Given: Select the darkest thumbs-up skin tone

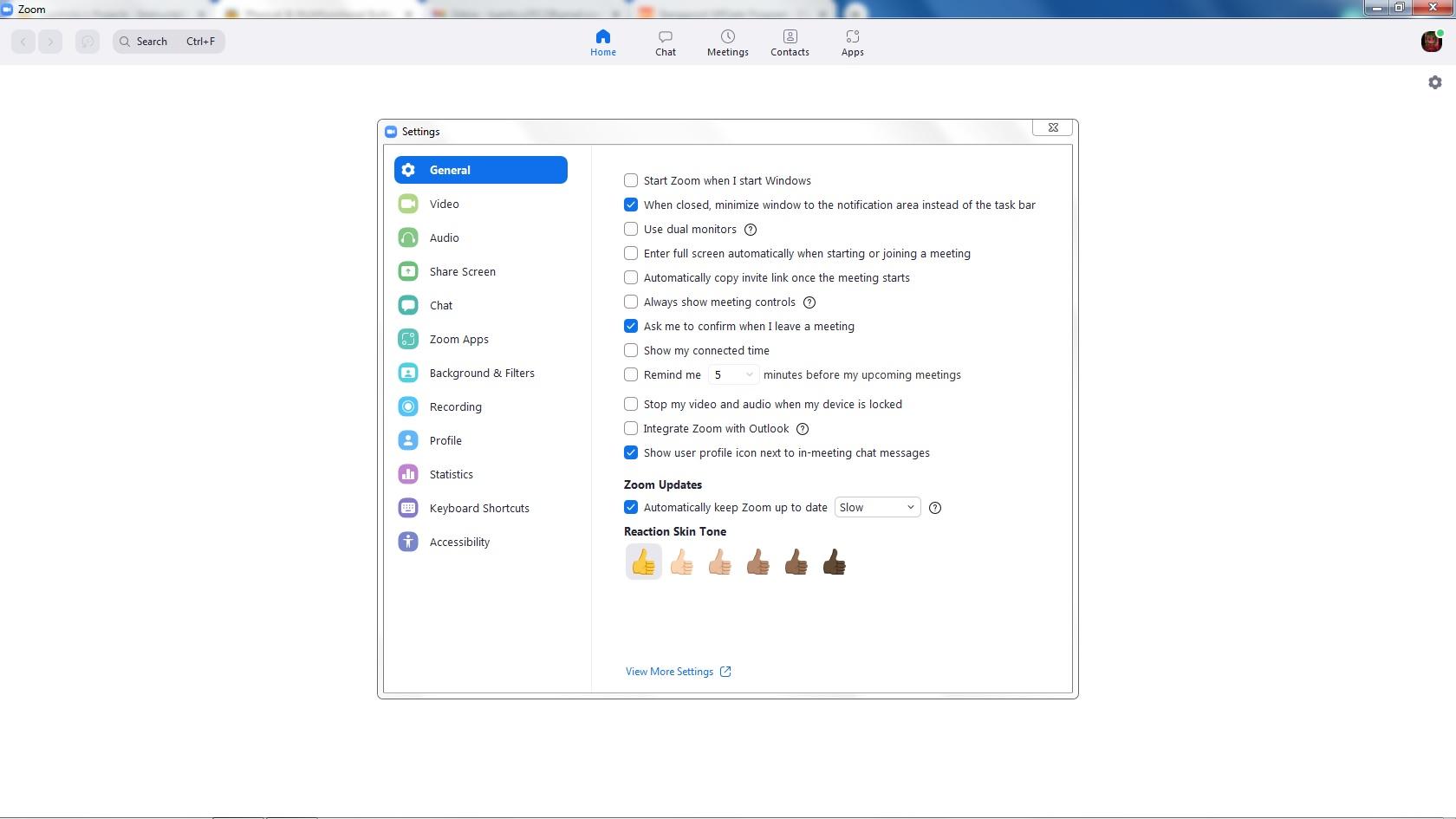Looking at the screenshot, I should point(835,562).
